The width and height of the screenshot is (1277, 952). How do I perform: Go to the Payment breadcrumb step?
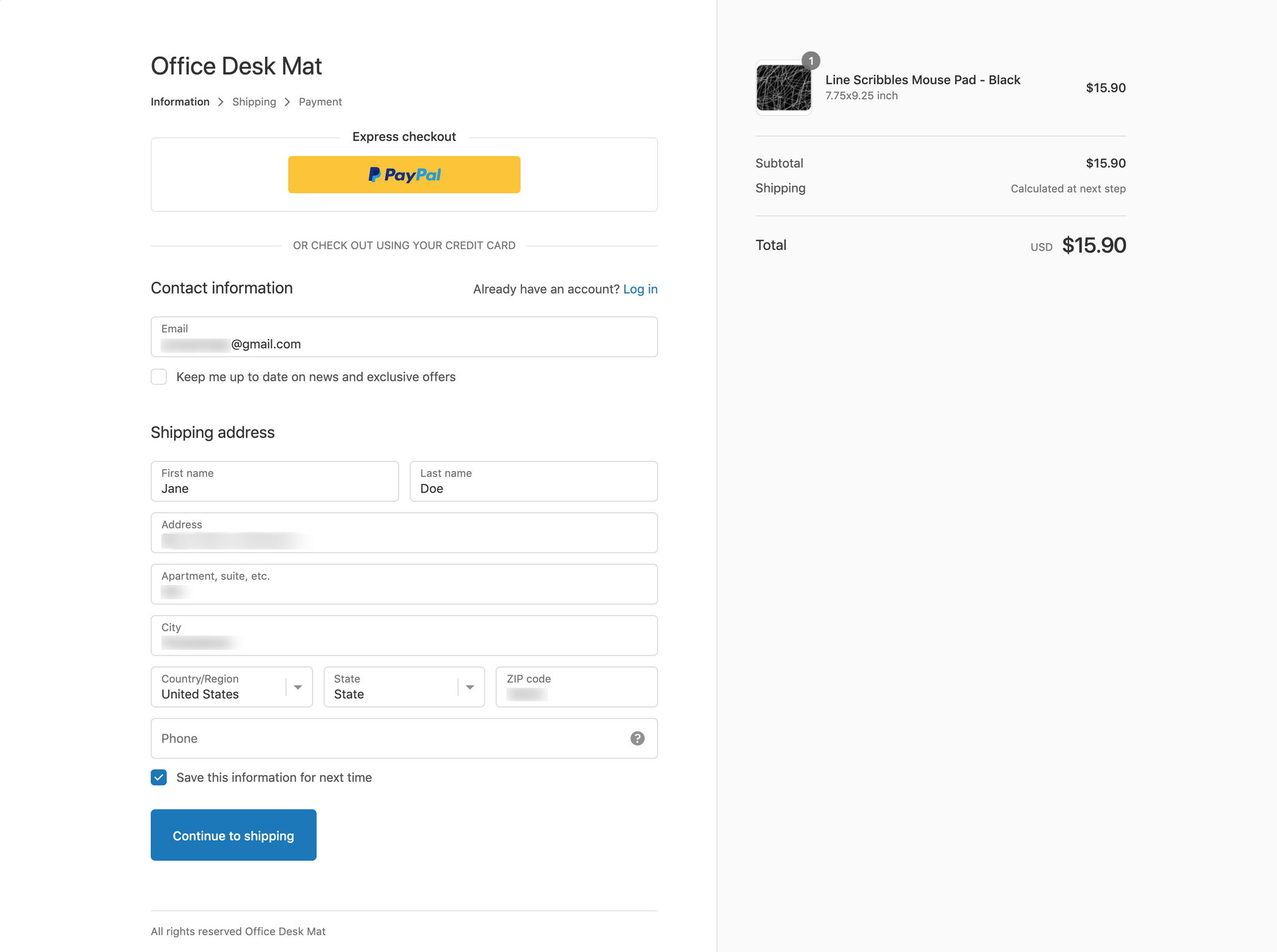click(320, 102)
